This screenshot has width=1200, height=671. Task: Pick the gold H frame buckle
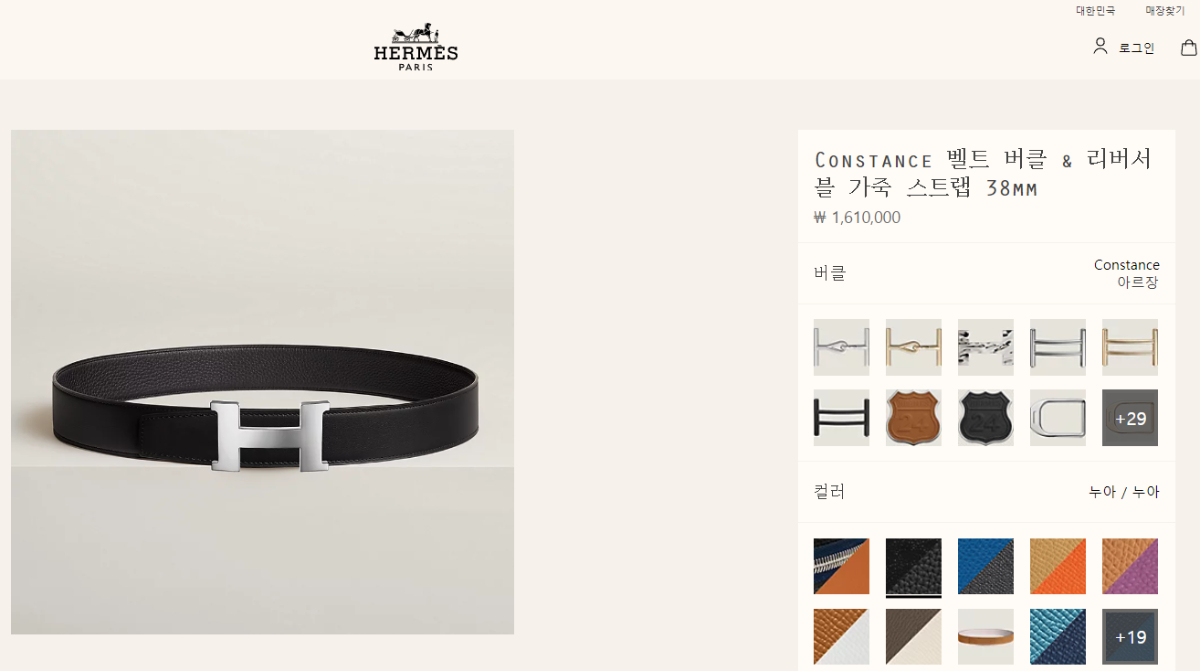(x=1129, y=347)
